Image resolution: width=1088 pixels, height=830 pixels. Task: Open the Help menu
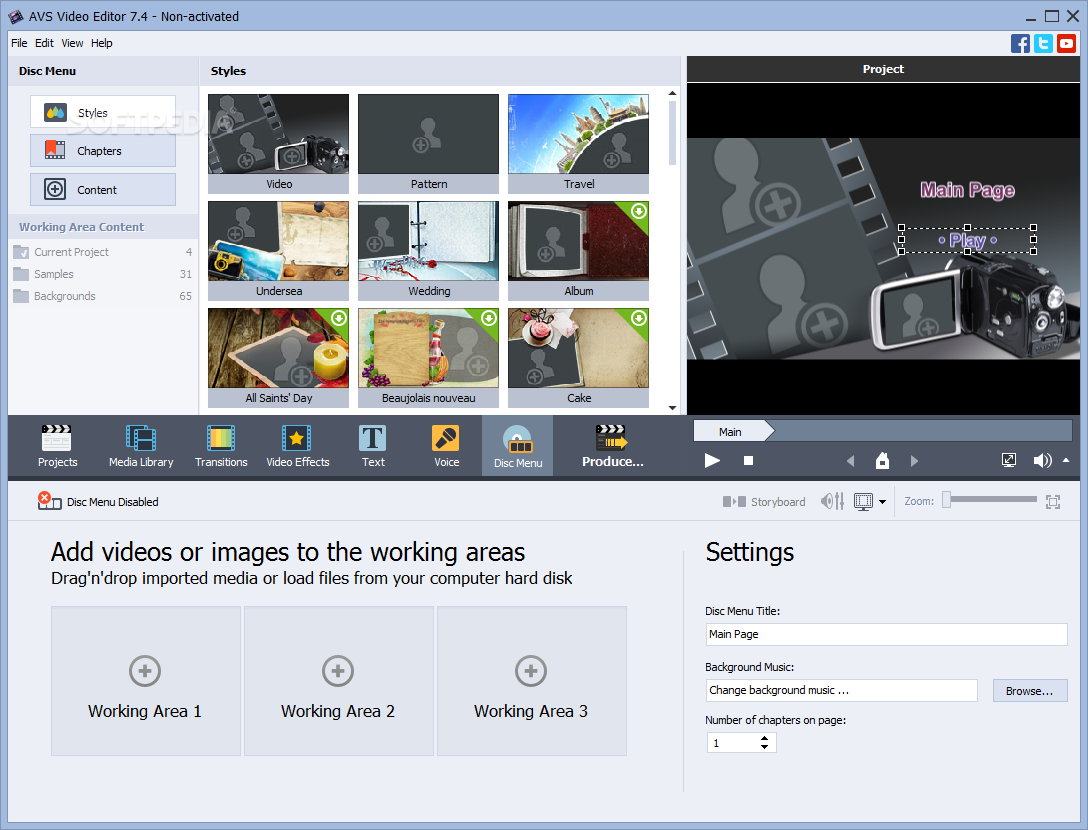101,43
